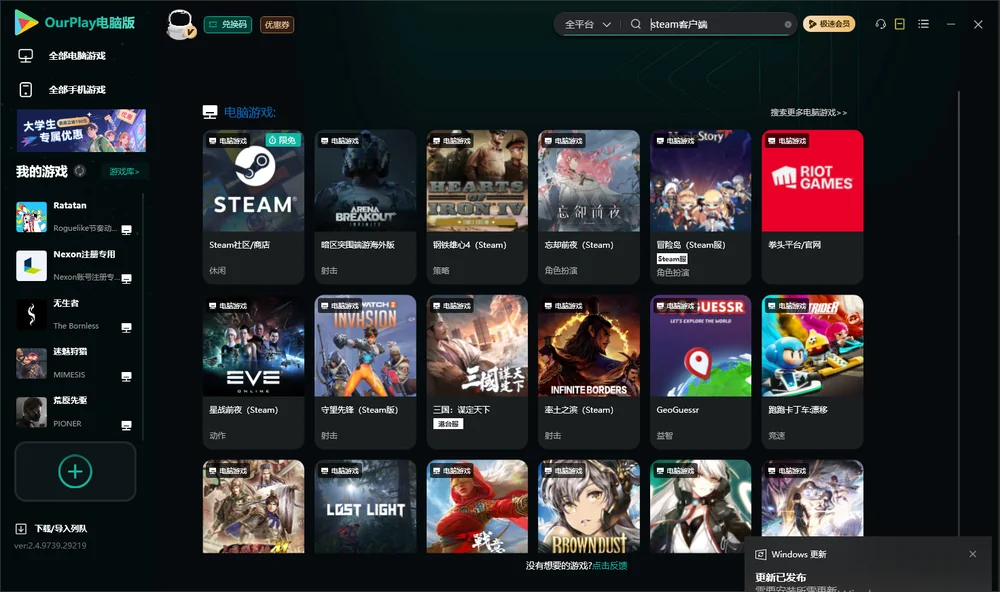Viewport: 1000px width, 592px height.
Task: Open 暗区突围端游海外版 Arena Breakout card
Action: click(x=365, y=207)
